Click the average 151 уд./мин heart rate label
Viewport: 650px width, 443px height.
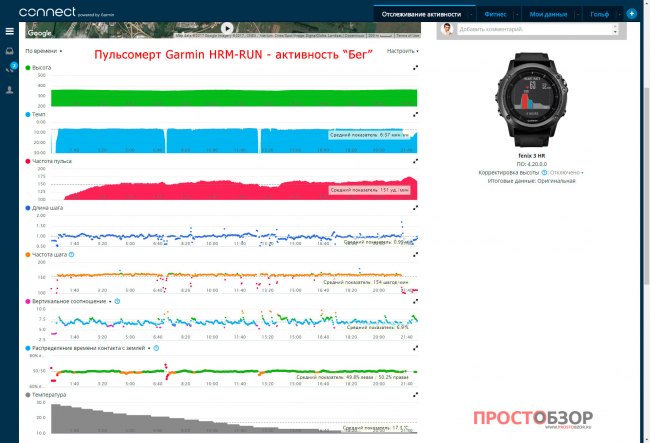pos(369,190)
